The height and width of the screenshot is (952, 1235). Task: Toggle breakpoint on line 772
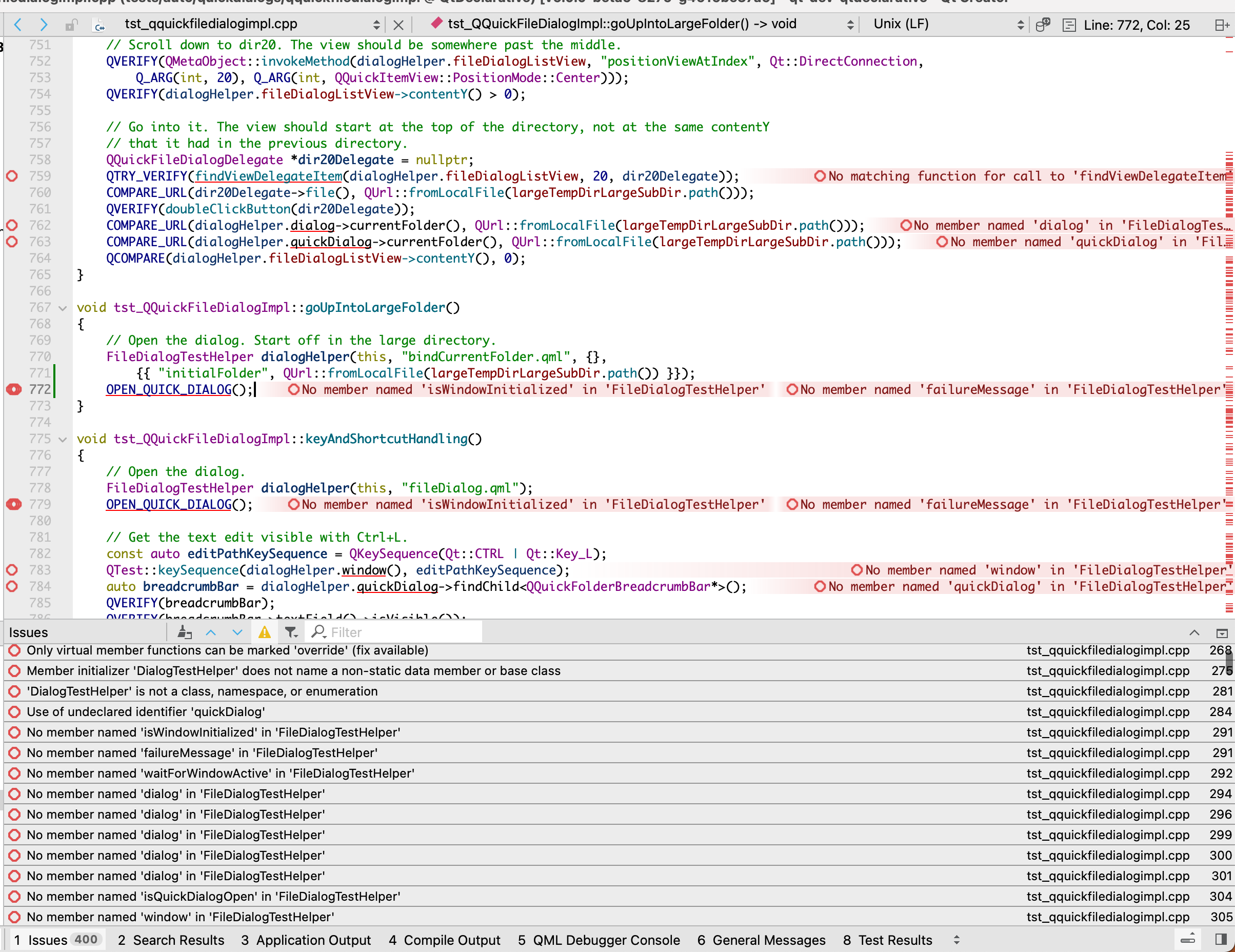tap(13, 389)
